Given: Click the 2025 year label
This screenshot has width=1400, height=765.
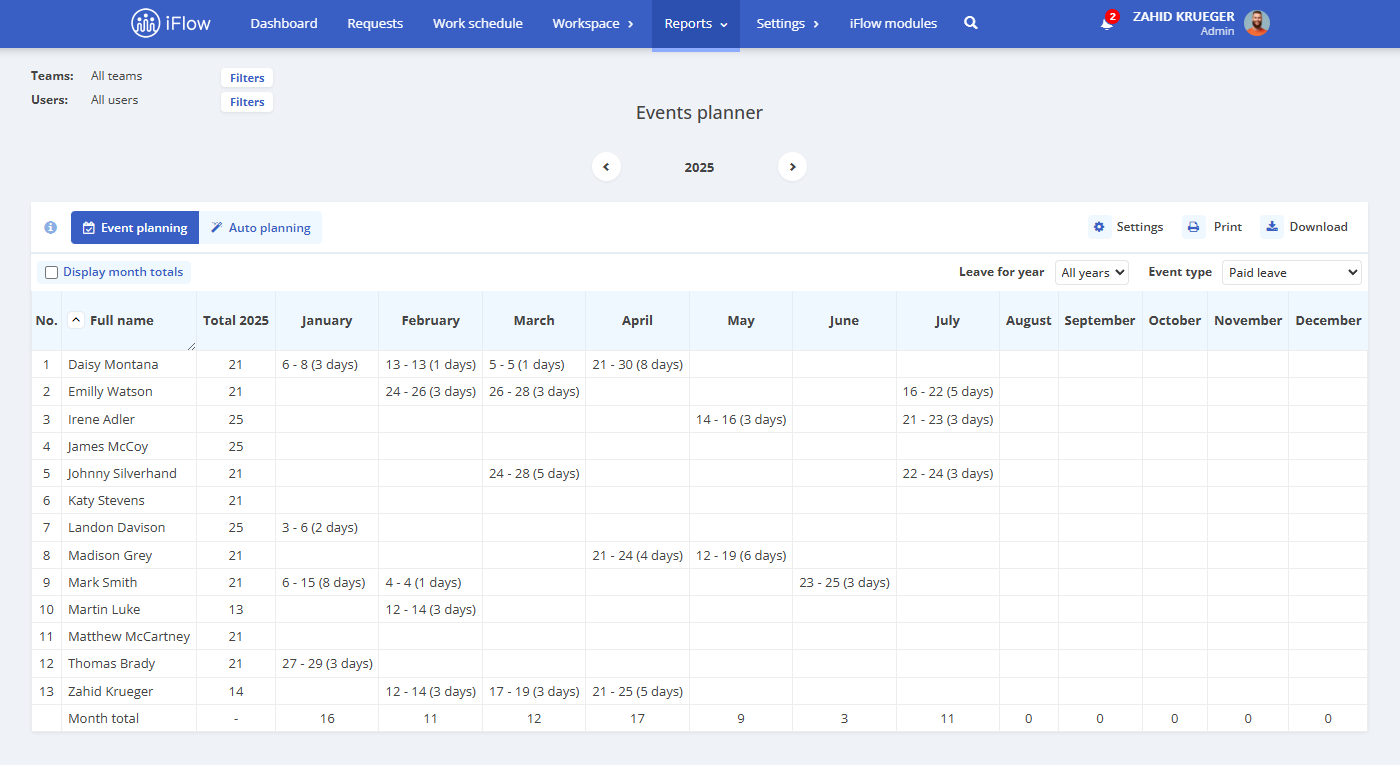Looking at the screenshot, I should (x=699, y=168).
